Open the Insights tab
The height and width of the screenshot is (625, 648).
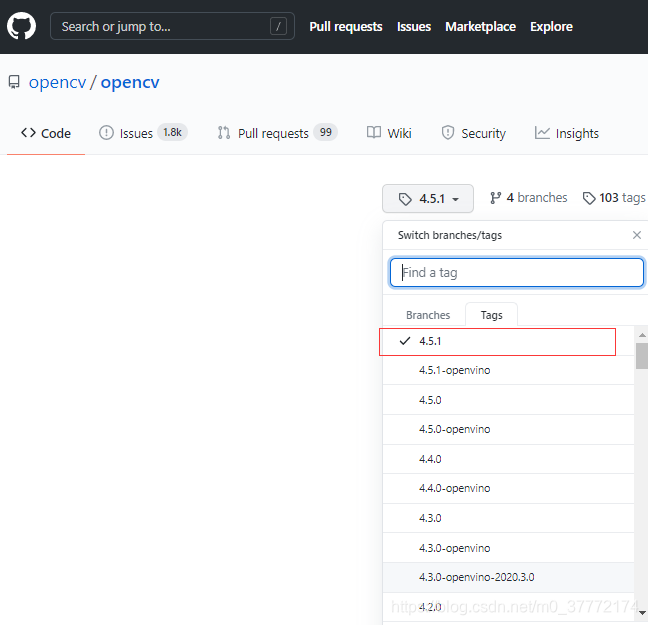pyautogui.click(x=567, y=133)
